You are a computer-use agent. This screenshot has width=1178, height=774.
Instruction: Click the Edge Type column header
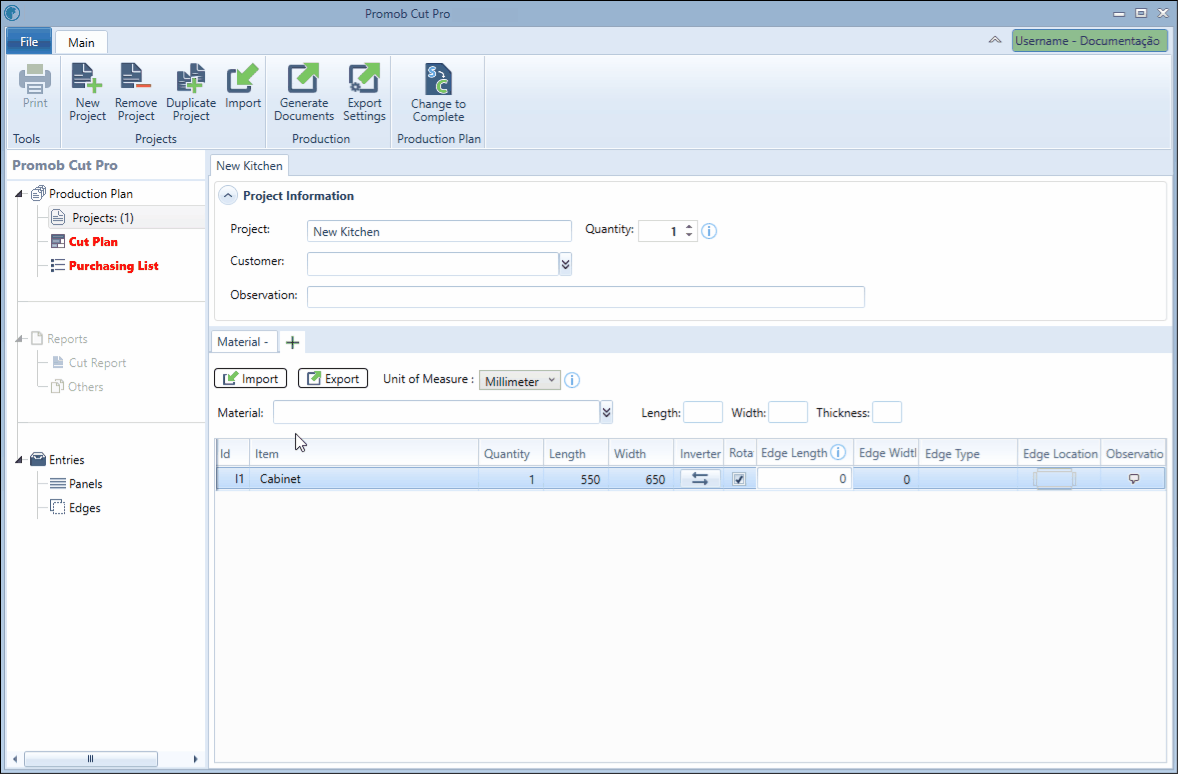tap(968, 453)
